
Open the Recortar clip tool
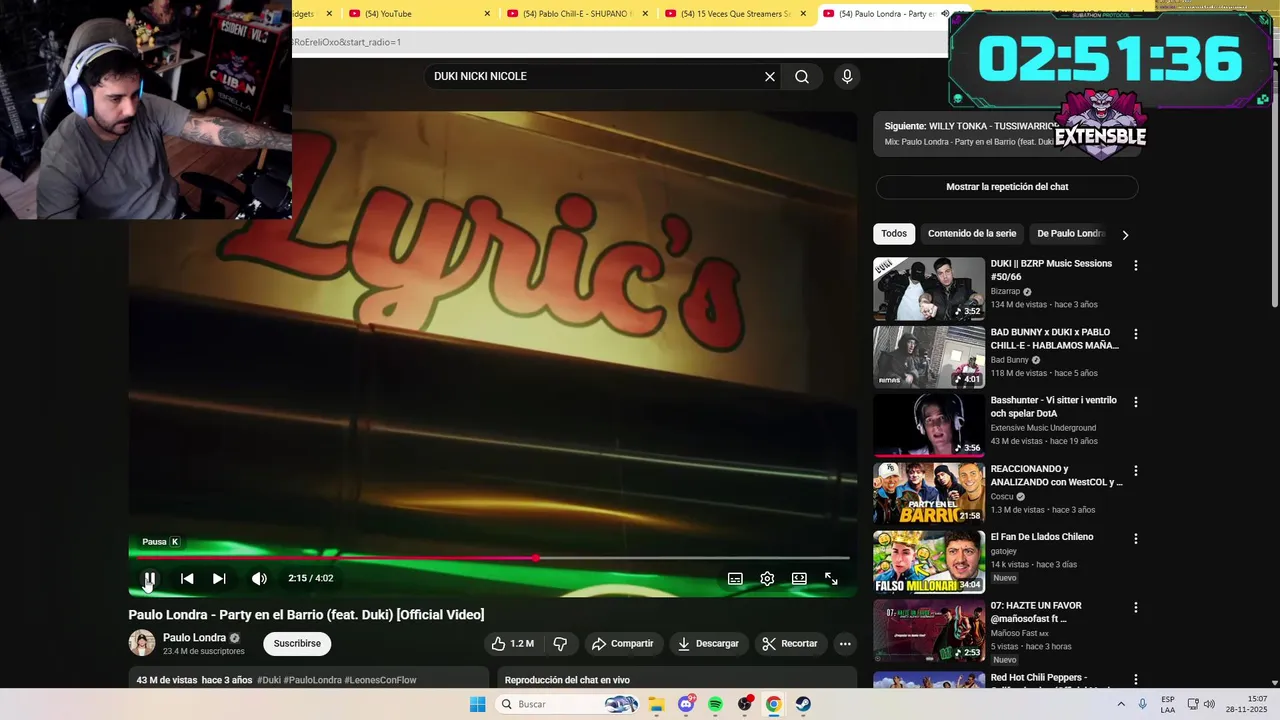tap(790, 644)
